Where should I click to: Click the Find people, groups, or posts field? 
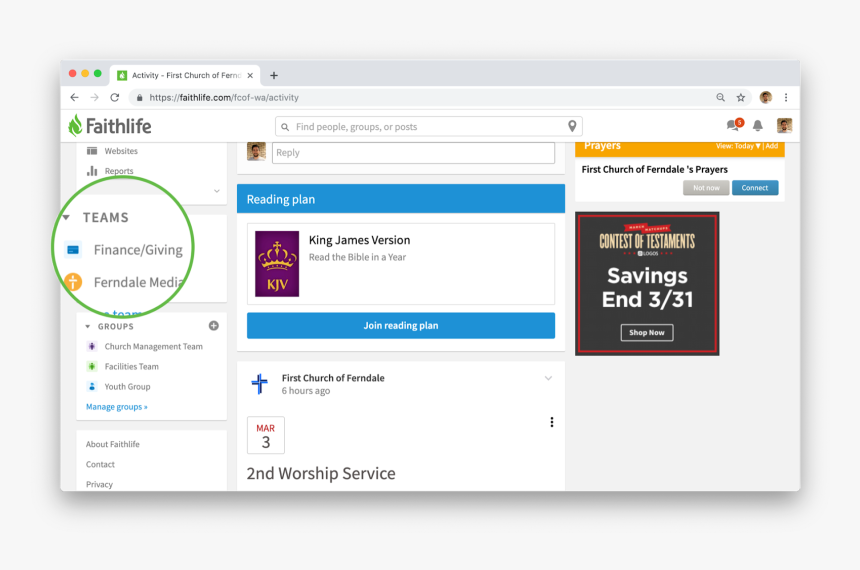tap(428, 127)
